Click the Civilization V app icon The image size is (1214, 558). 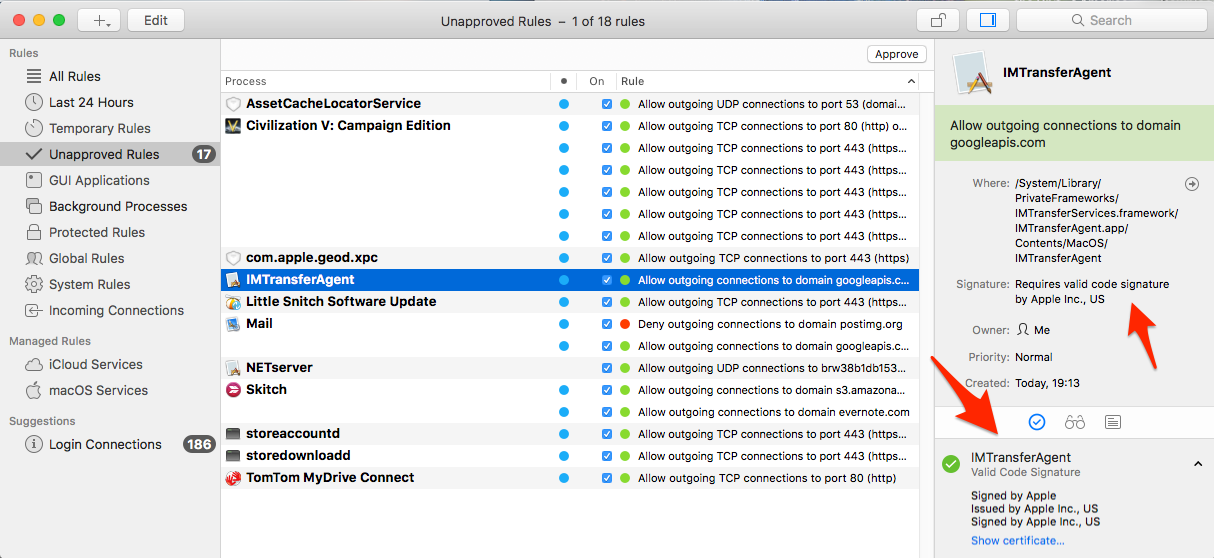pyautogui.click(x=233, y=126)
